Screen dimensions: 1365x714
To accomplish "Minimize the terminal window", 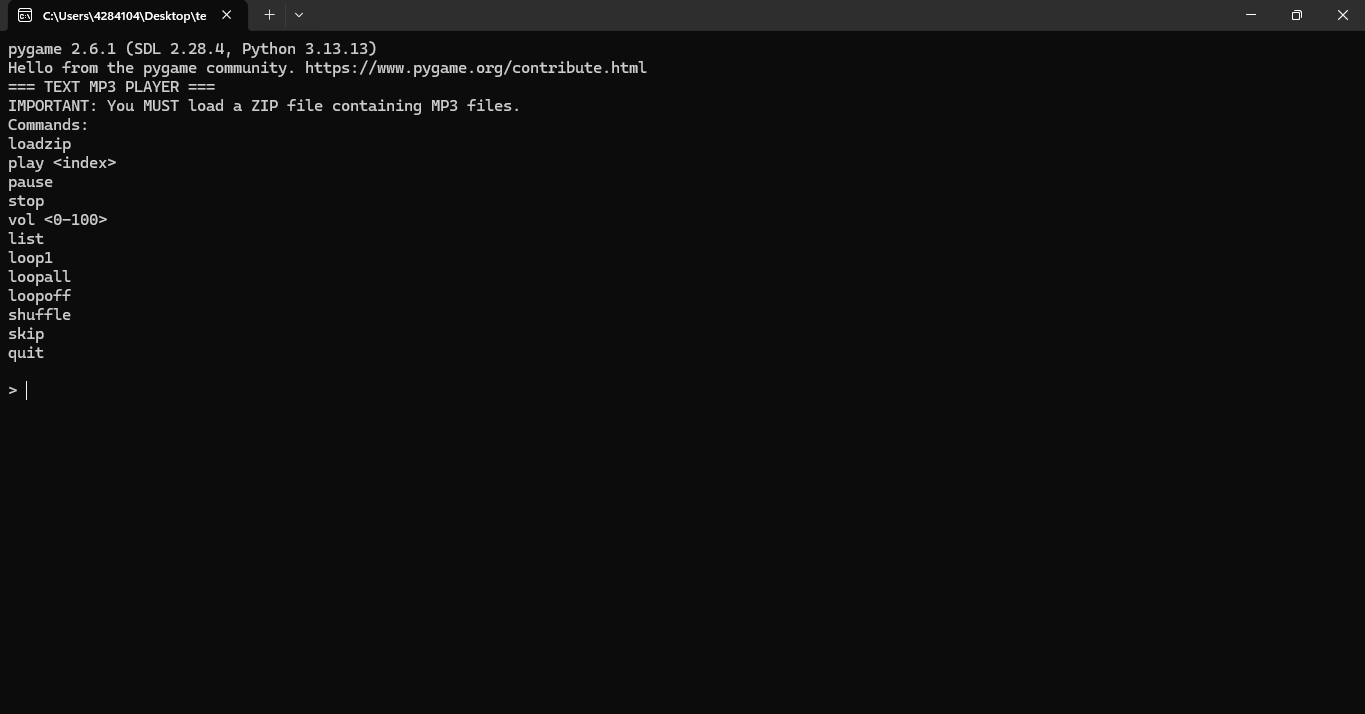I will click(1250, 15).
